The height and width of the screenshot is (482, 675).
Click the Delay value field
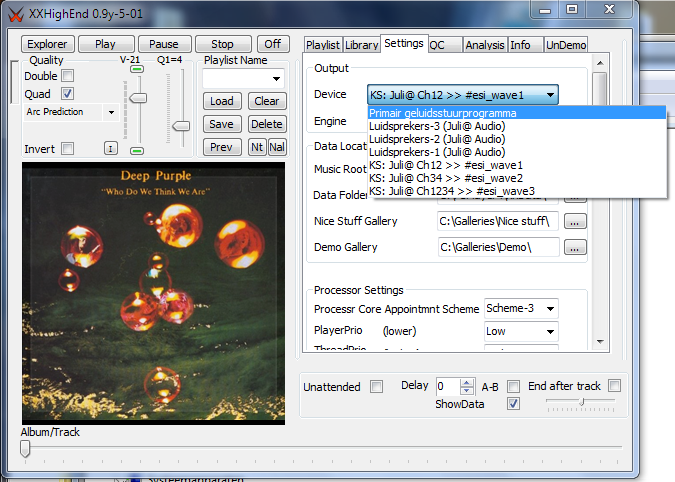coord(448,386)
